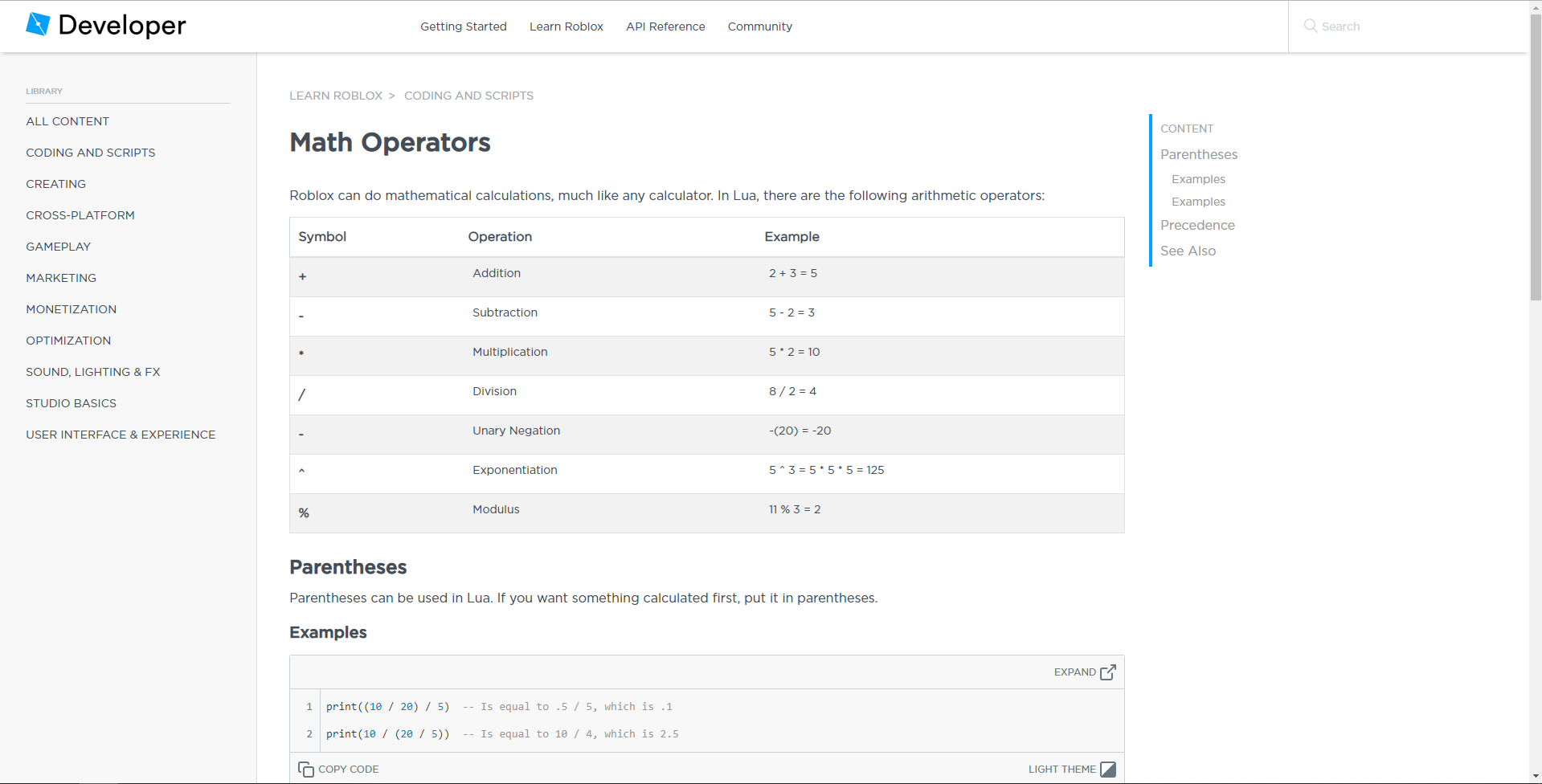
Task: Click the Math Operators page heading
Action: pos(390,142)
